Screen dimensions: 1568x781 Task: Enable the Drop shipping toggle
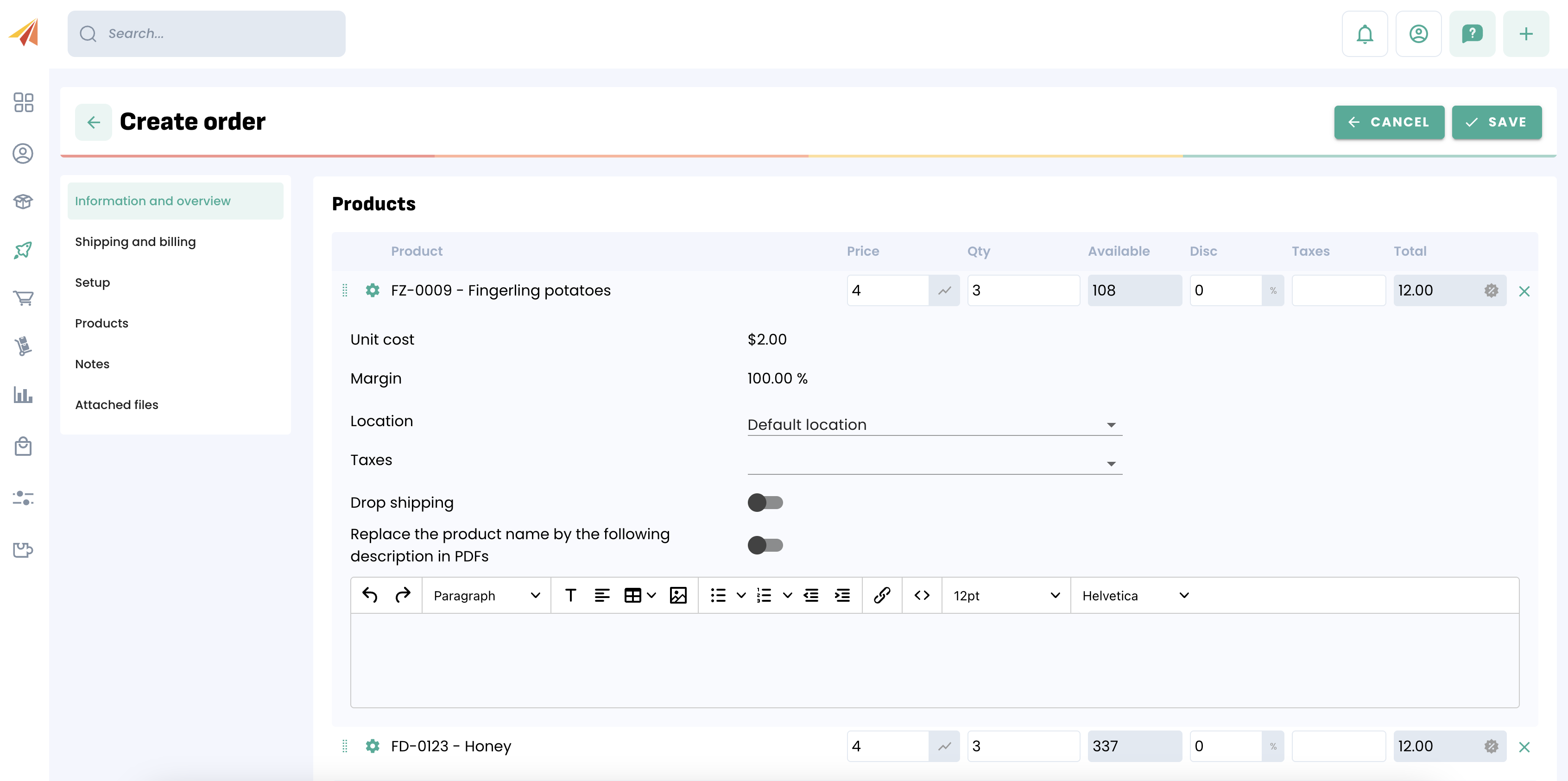pos(765,502)
